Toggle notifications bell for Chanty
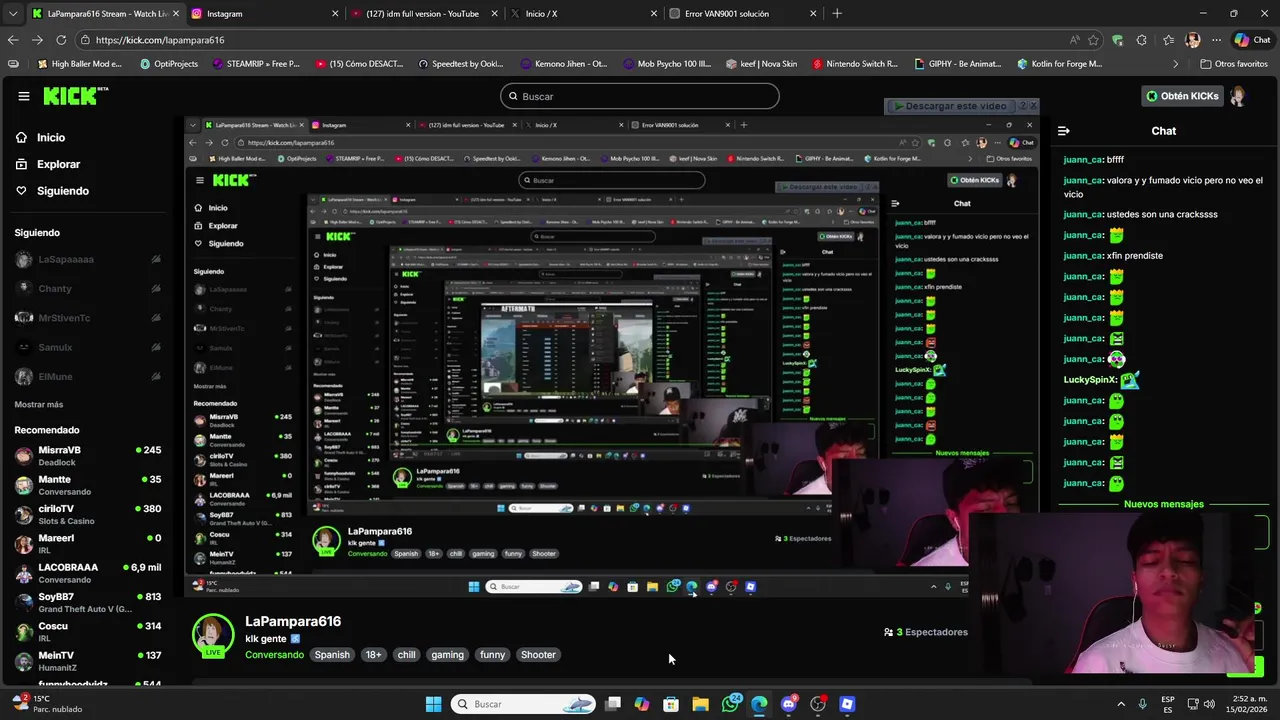The image size is (1280, 720). tap(156, 288)
